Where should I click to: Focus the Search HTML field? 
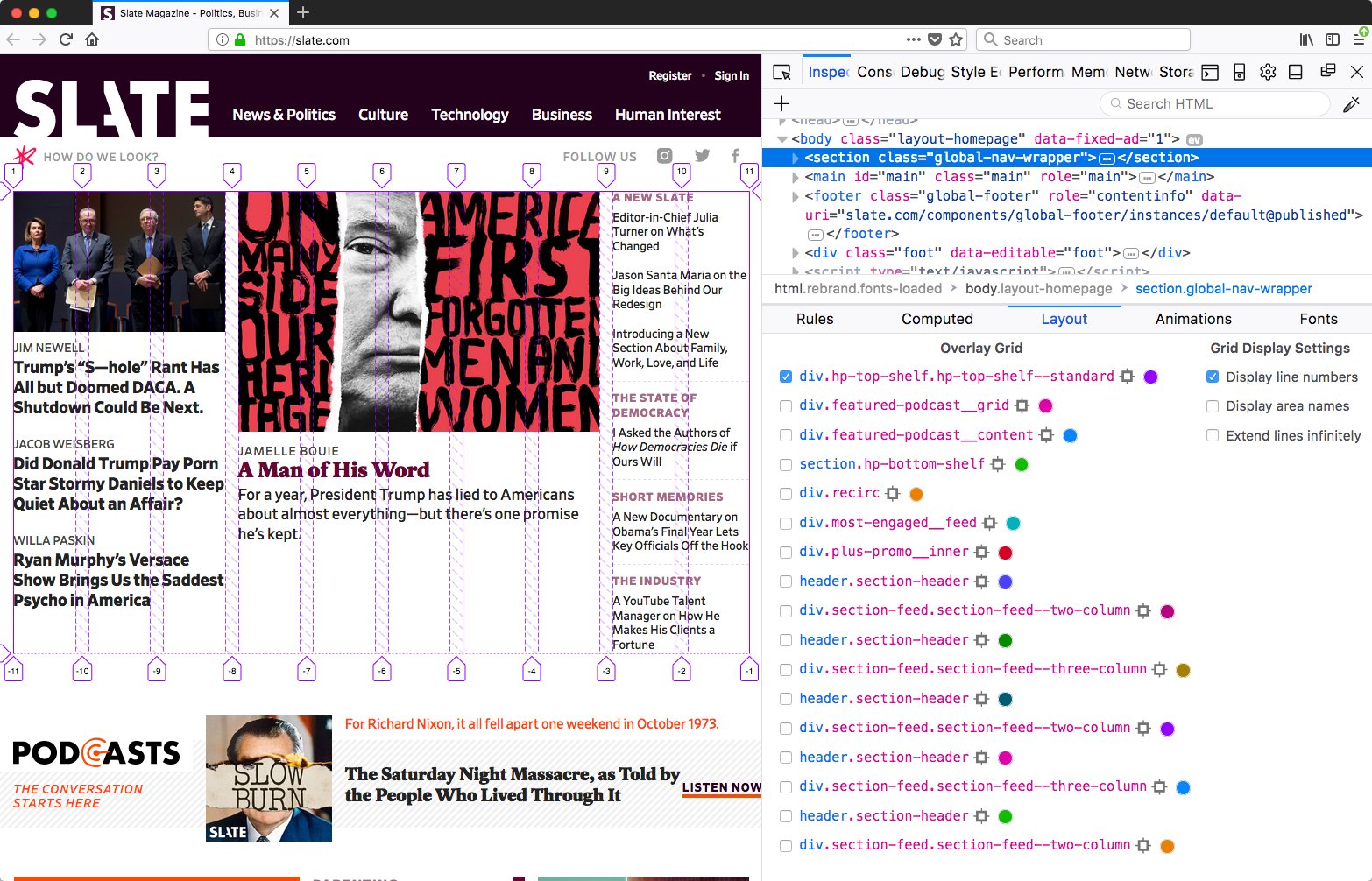point(1215,104)
